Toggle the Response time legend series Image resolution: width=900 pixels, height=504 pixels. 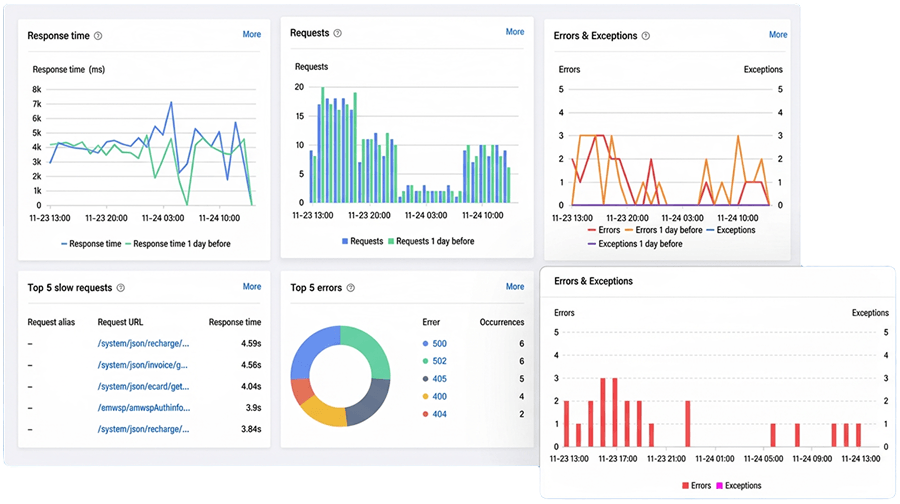pyautogui.click(x=91, y=244)
